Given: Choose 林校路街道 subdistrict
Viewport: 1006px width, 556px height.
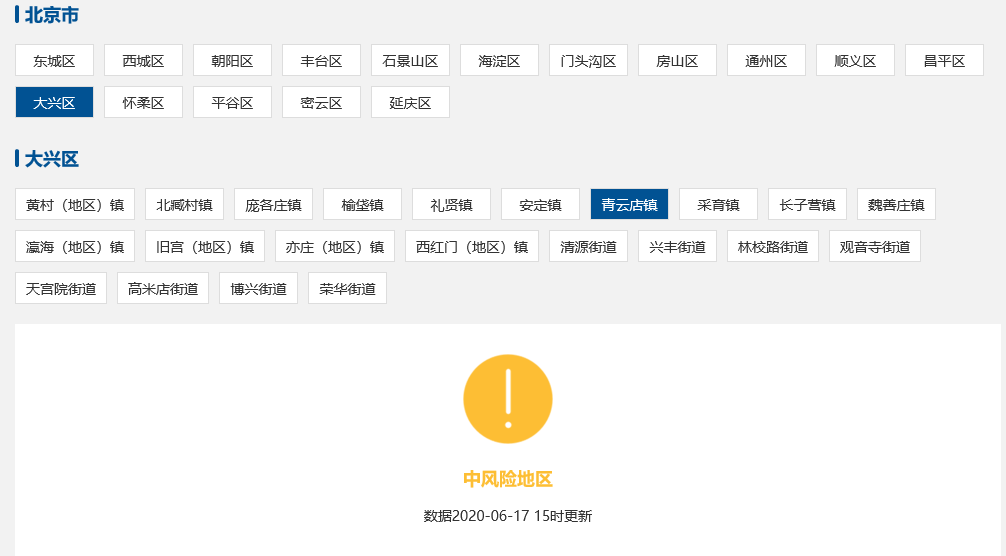Looking at the screenshot, I should pyautogui.click(x=773, y=246).
